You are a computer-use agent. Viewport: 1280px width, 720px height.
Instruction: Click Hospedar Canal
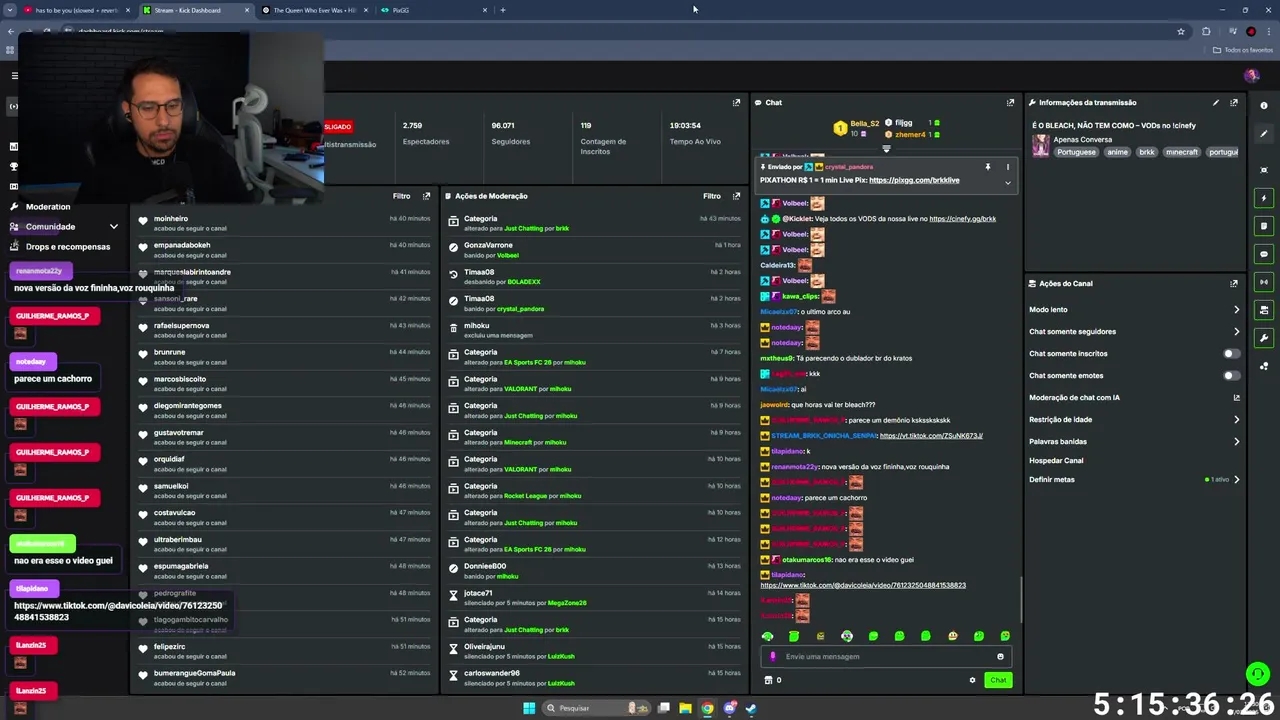click(1056, 461)
